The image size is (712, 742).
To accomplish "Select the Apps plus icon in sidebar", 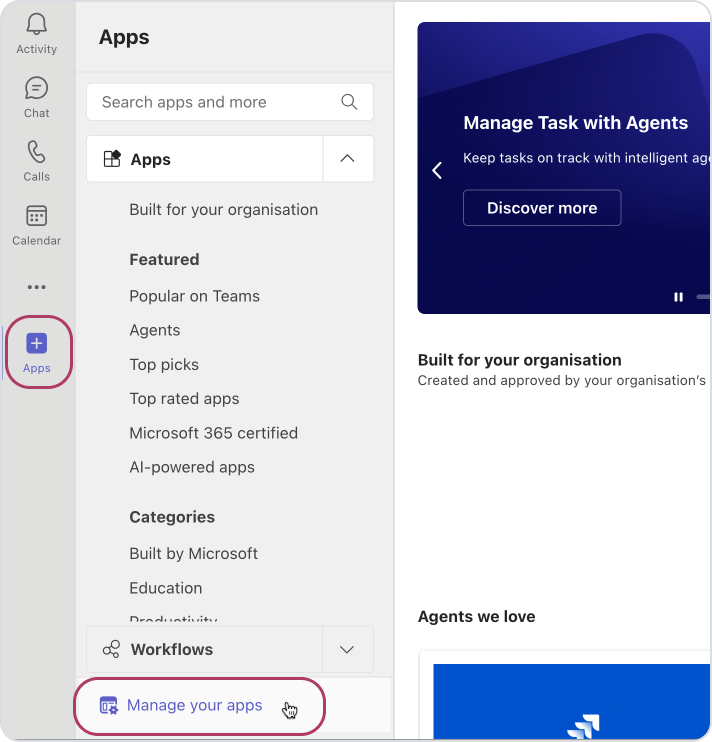I will coord(36,344).
